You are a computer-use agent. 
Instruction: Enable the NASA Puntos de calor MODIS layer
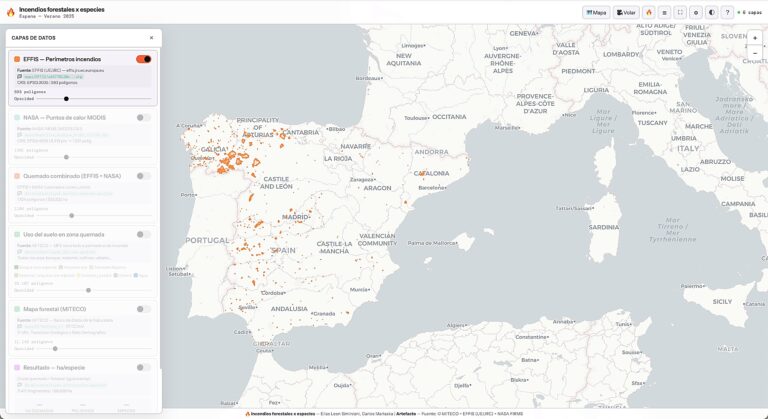point(144,118)
